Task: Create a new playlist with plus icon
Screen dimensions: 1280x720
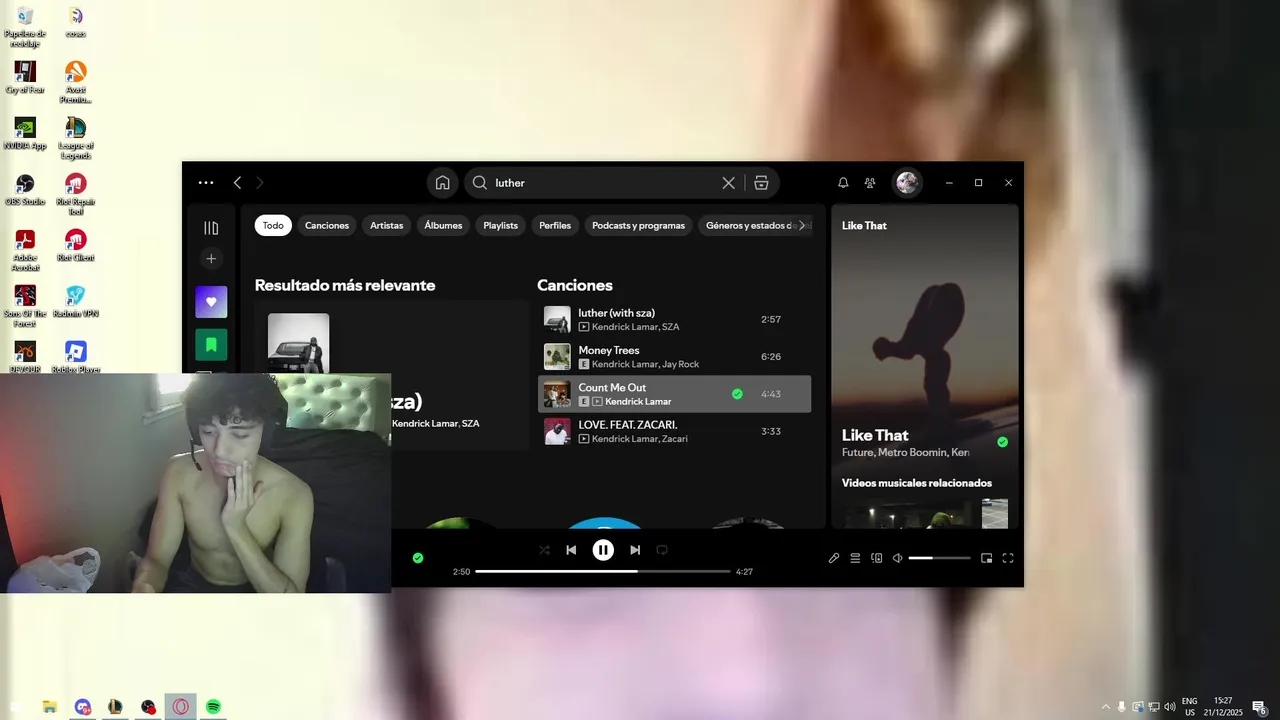Action: tap(211, 259)
